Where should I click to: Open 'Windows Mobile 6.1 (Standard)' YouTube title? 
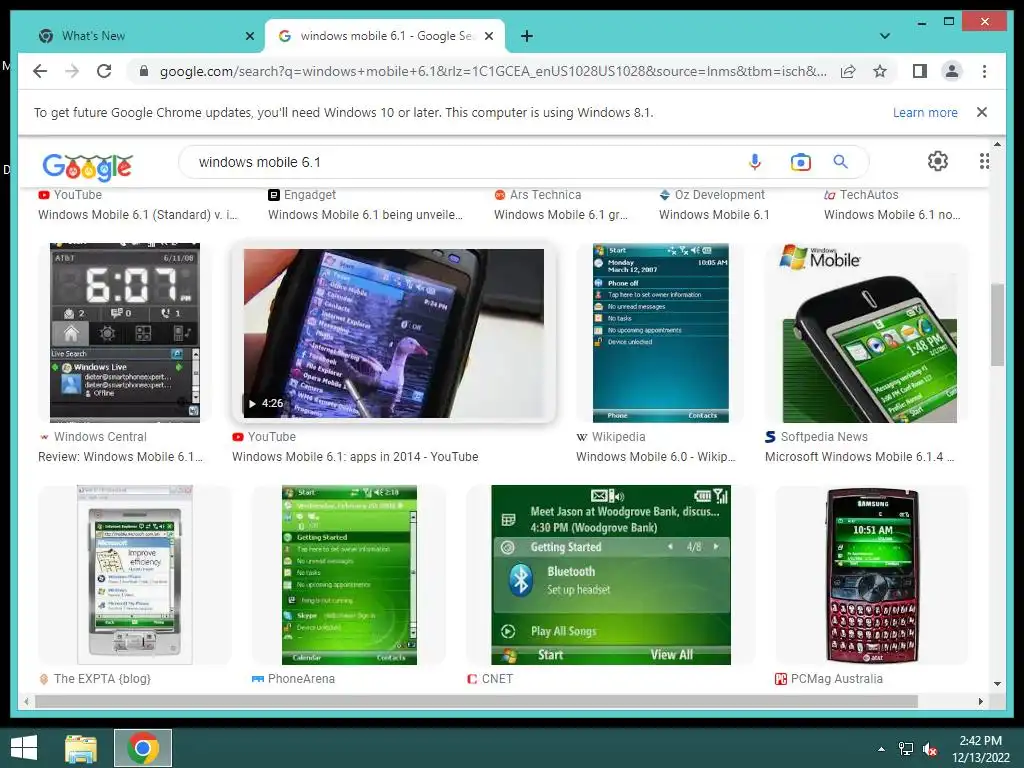click(137, 214)
